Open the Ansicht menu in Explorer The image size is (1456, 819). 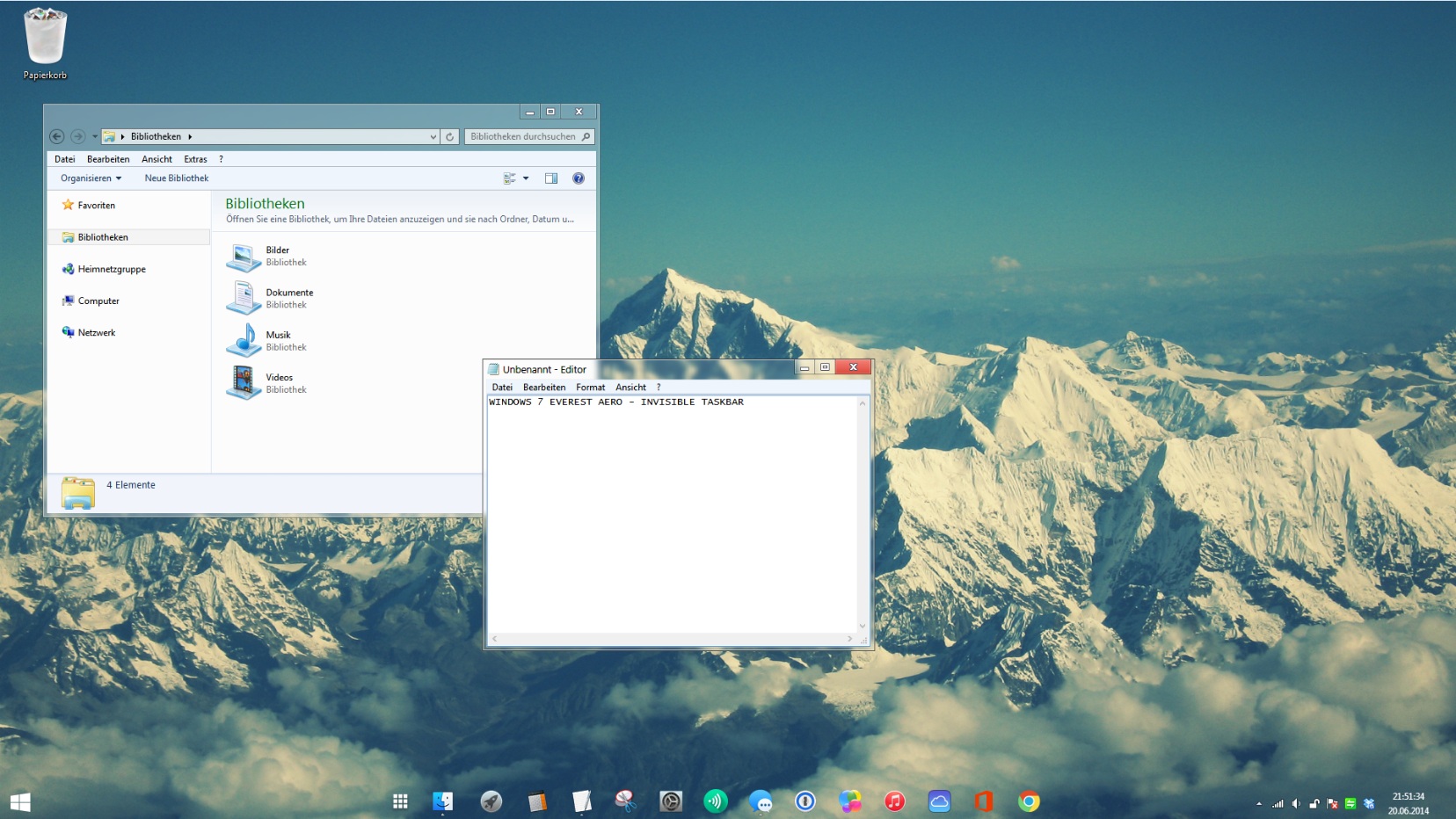coord(157,159)
